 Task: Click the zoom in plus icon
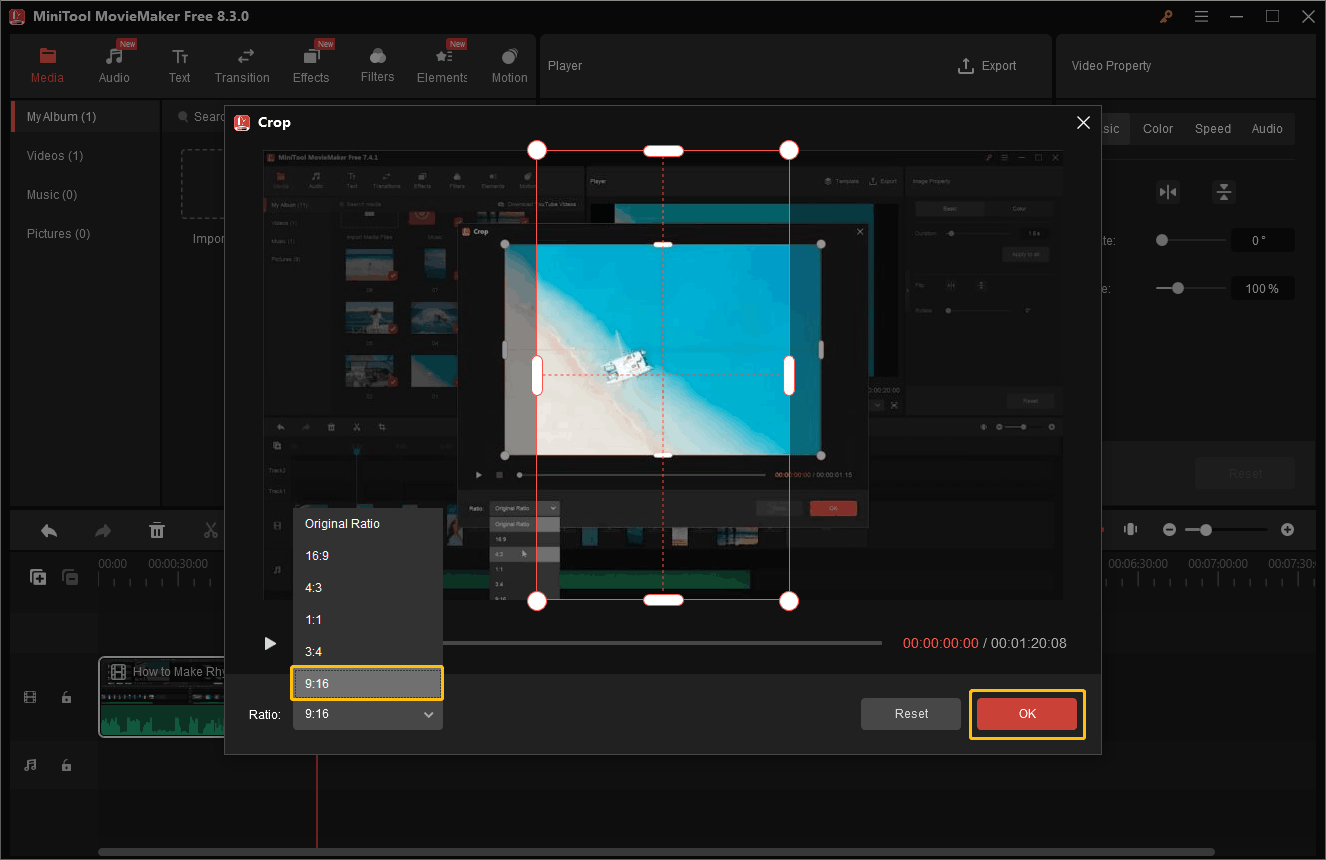coord(1288,529)
